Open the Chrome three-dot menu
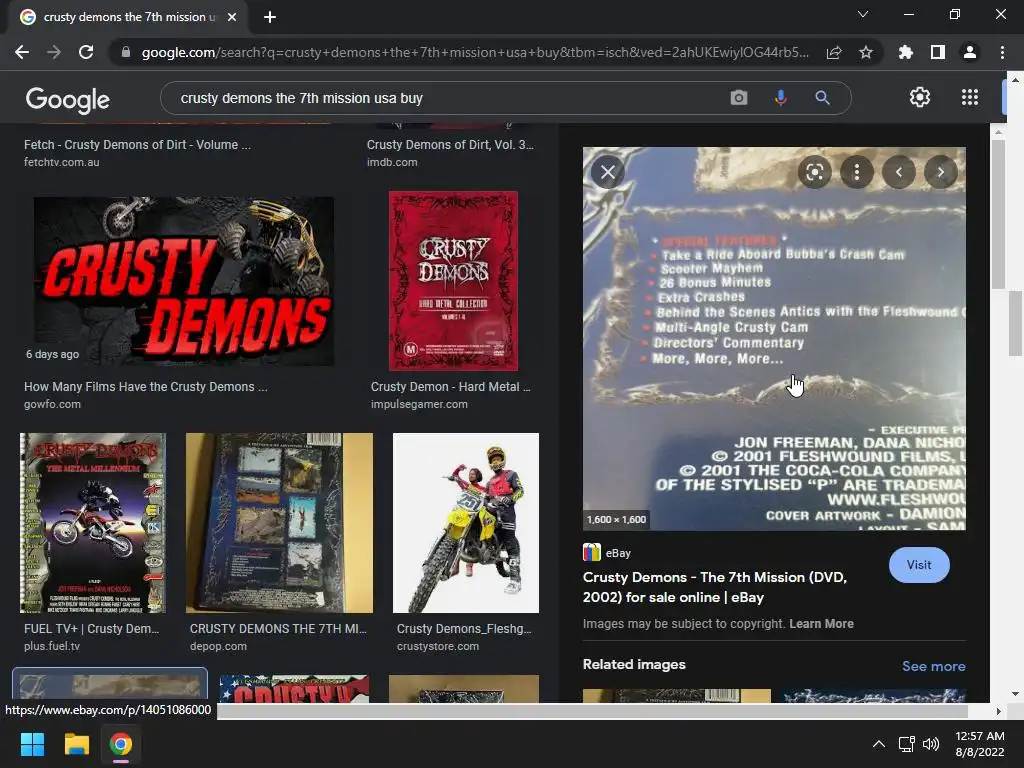Image resolution: width=1024 pixels, height=768 pixels. [x=1002, y=52]
